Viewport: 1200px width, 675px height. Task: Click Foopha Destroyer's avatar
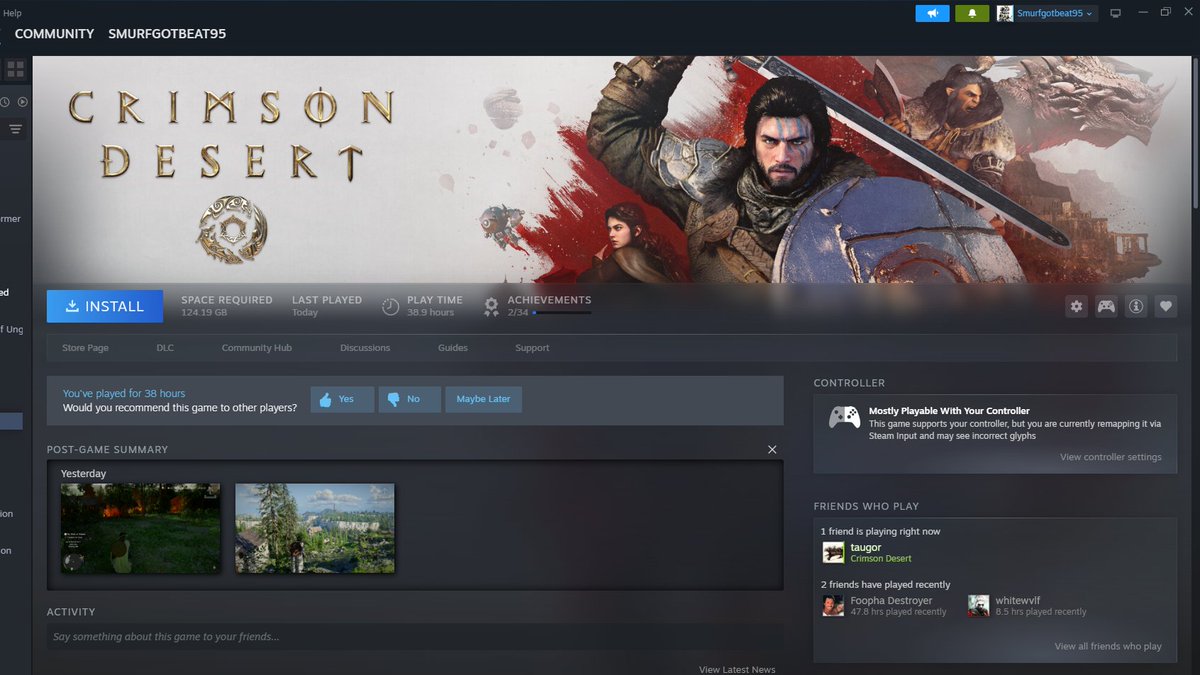(833, 605)
